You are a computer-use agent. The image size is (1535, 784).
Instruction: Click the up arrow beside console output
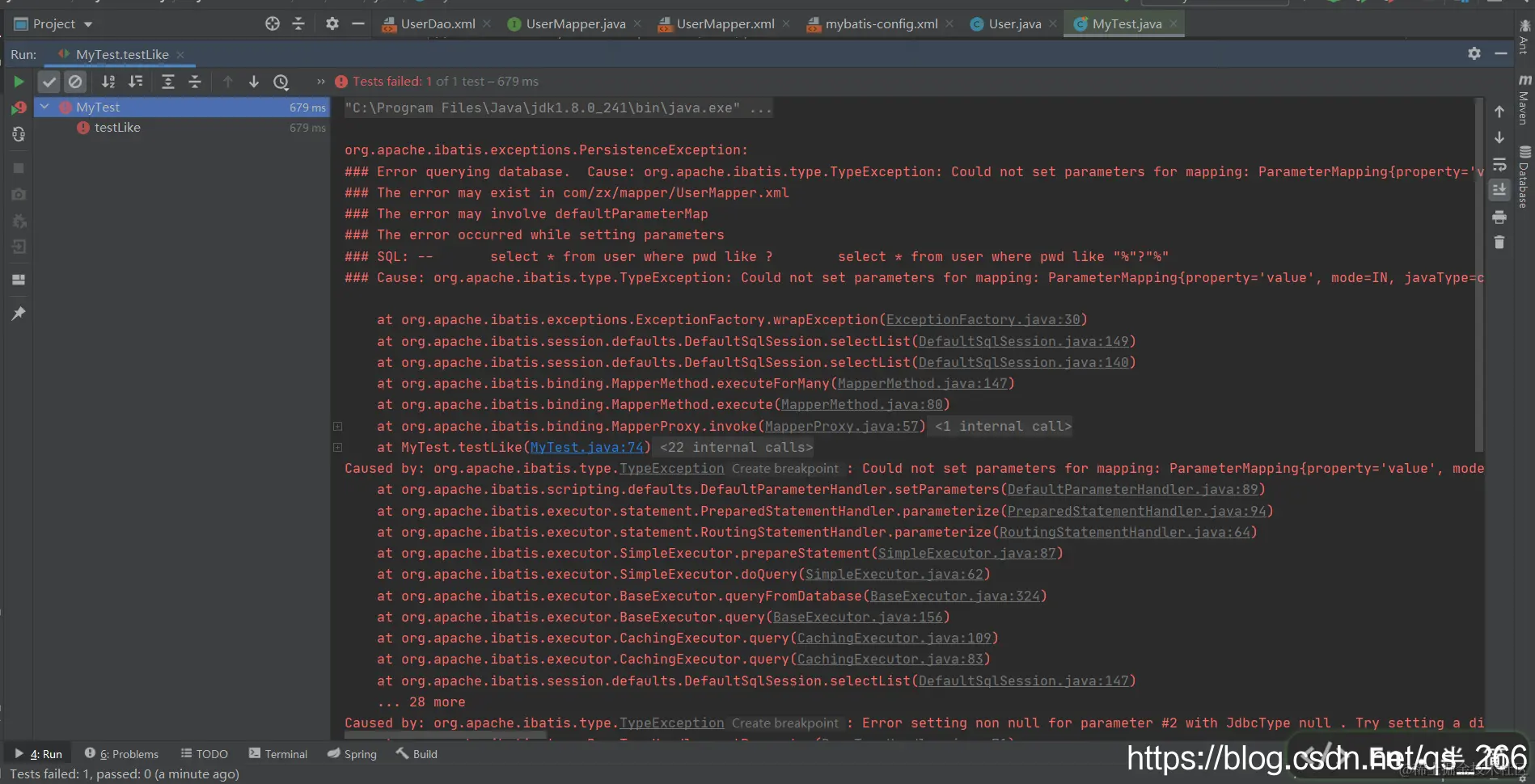tap(1499, 112)
